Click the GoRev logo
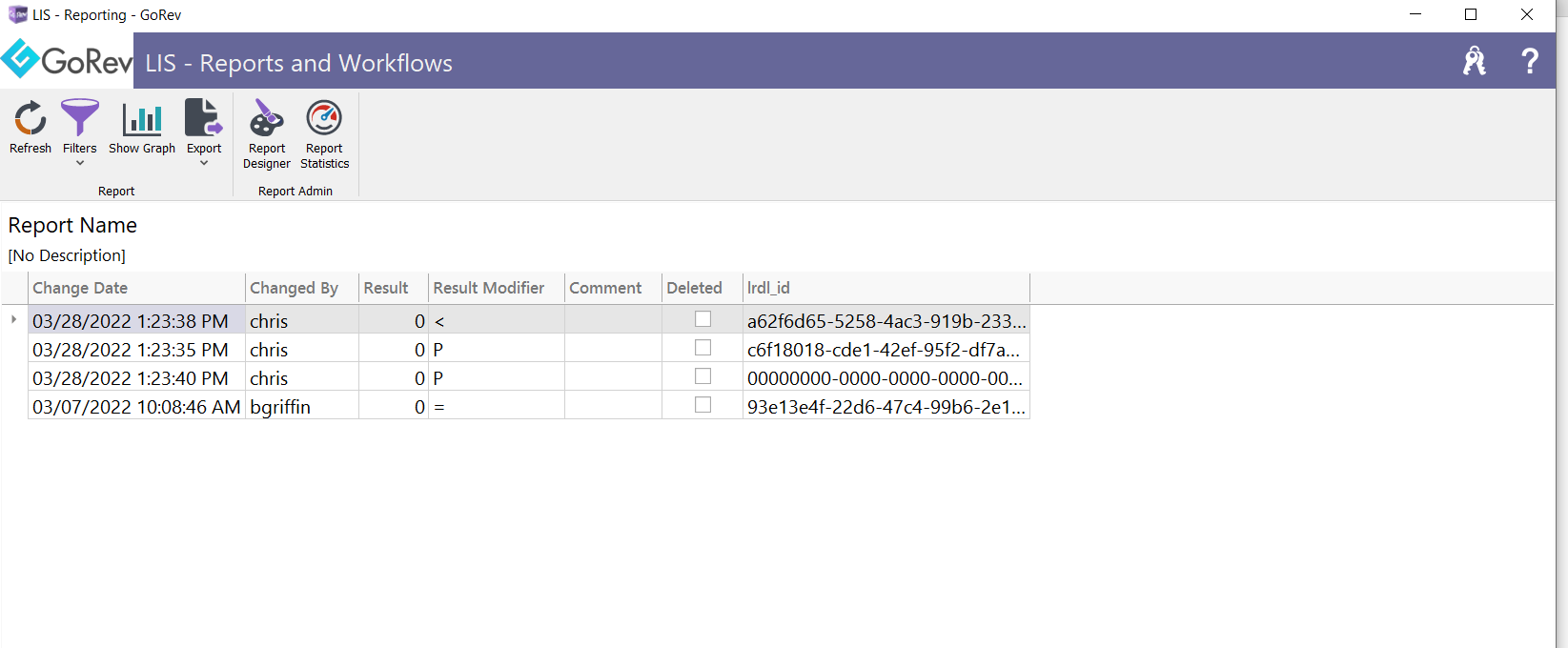Viewport: 1568px width, 648px height. point(67,61)
